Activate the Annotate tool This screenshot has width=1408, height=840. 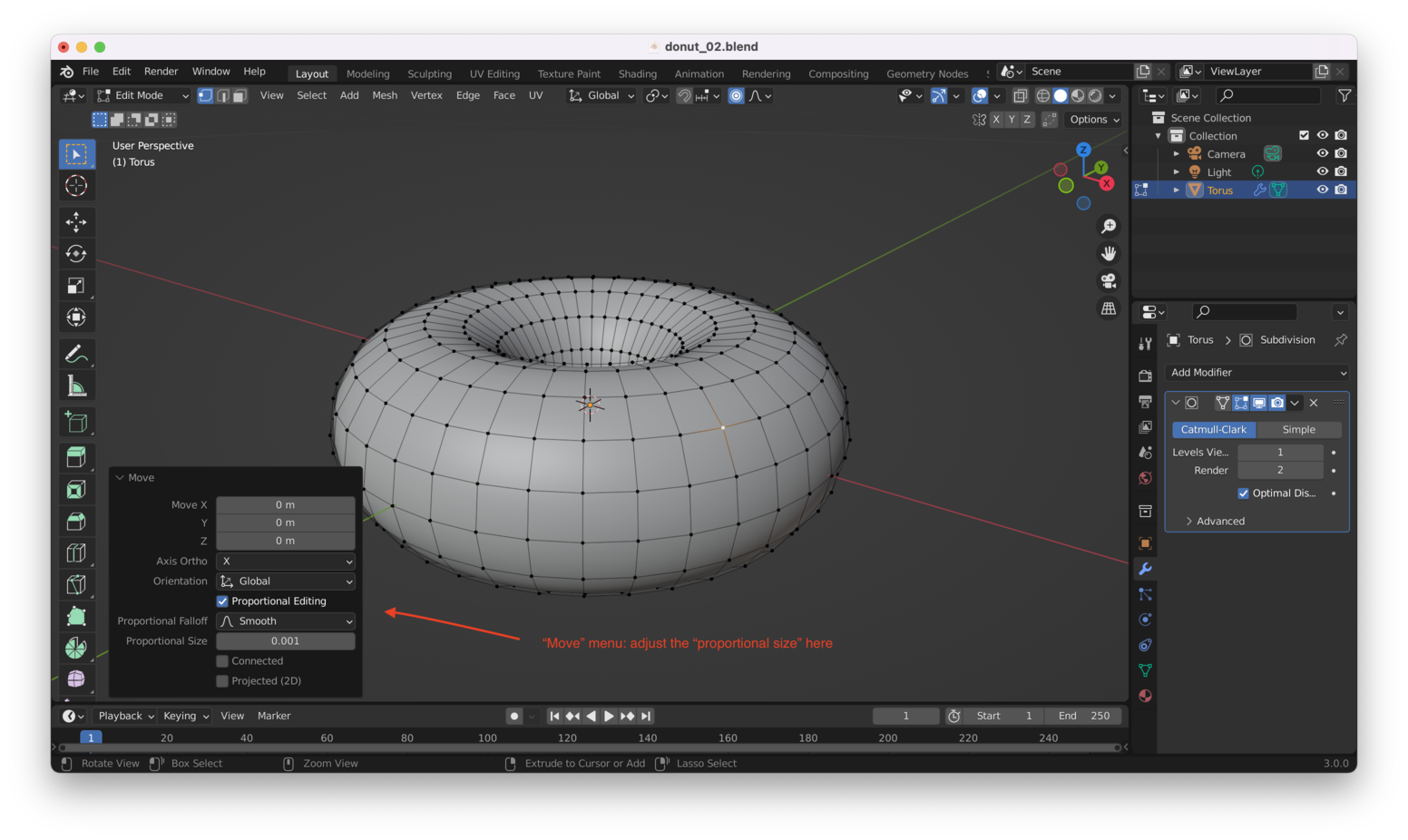click(x=76, y=354)
